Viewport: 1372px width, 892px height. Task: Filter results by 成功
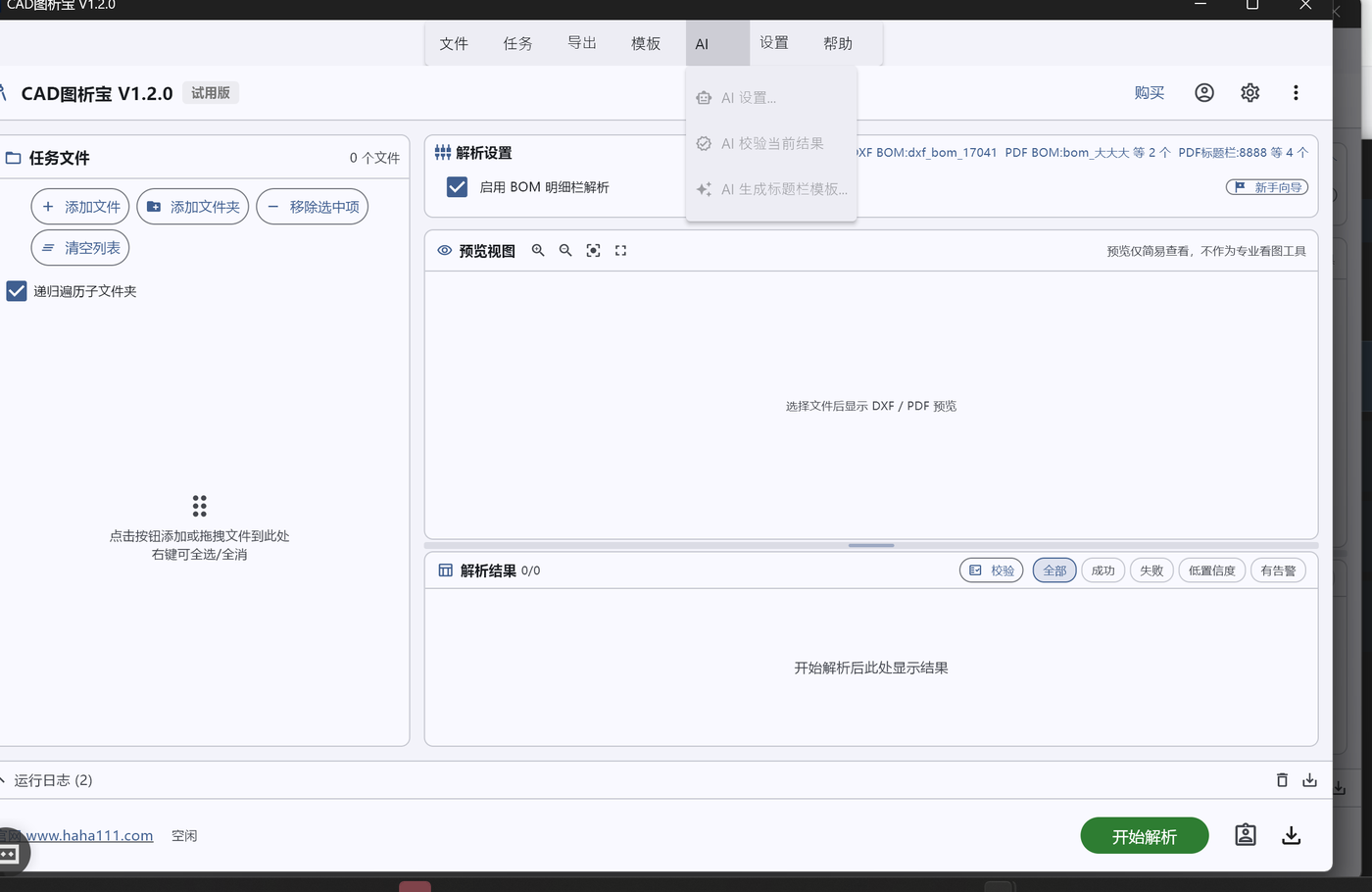(1102, 570)
